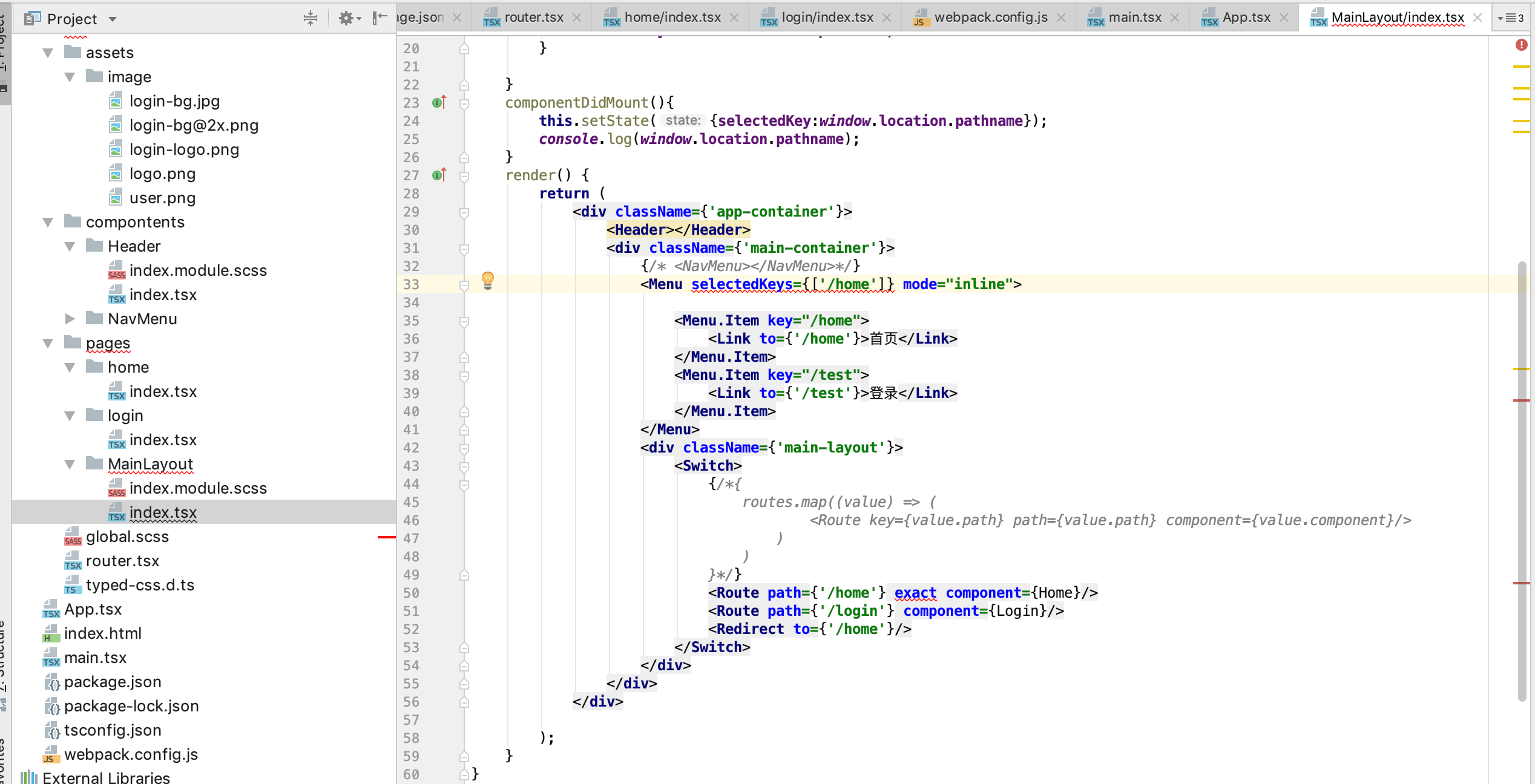Close the router.tsx tab
This screenshot has width=1535, height=784.
(577, 18)
